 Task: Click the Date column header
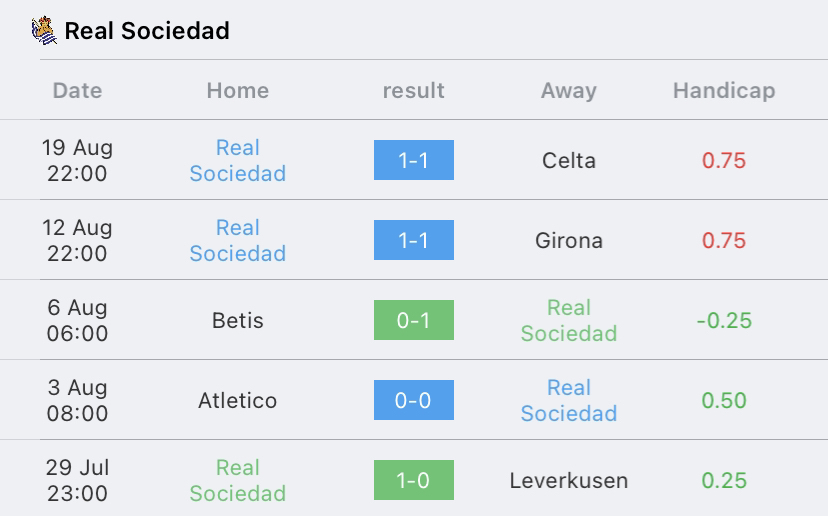(77, 90)
